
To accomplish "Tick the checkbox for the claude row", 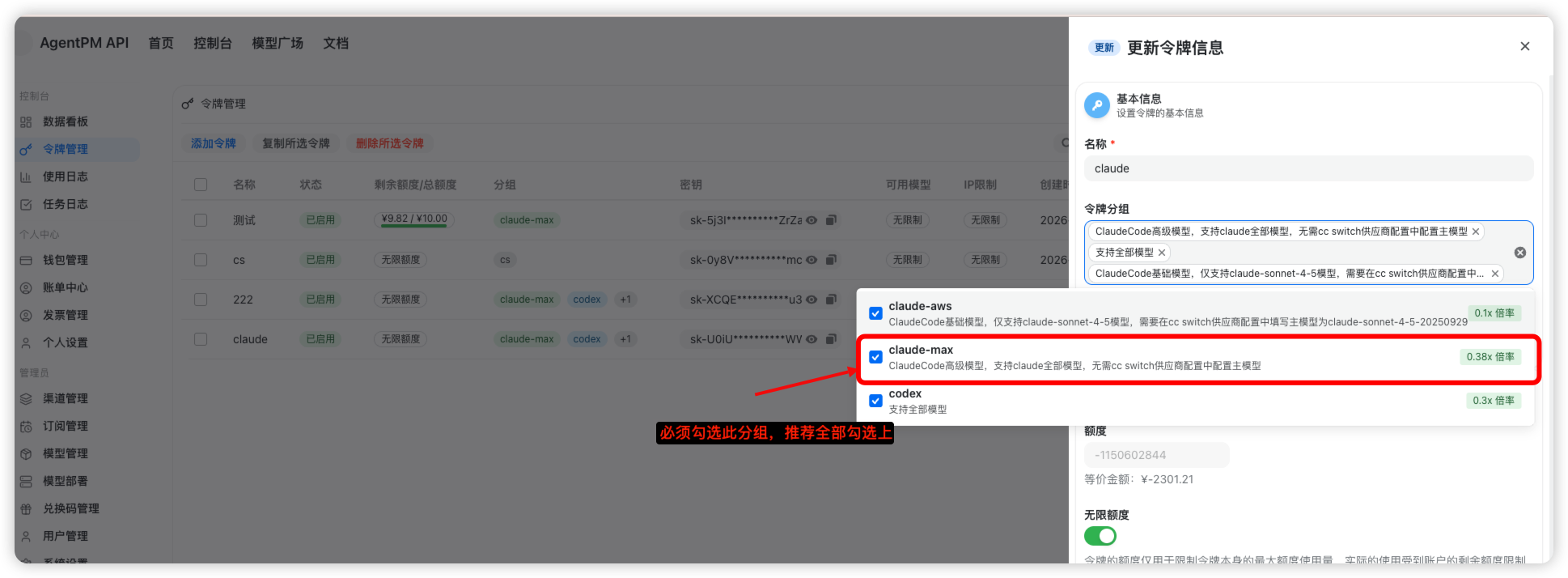I will [201, 339].
